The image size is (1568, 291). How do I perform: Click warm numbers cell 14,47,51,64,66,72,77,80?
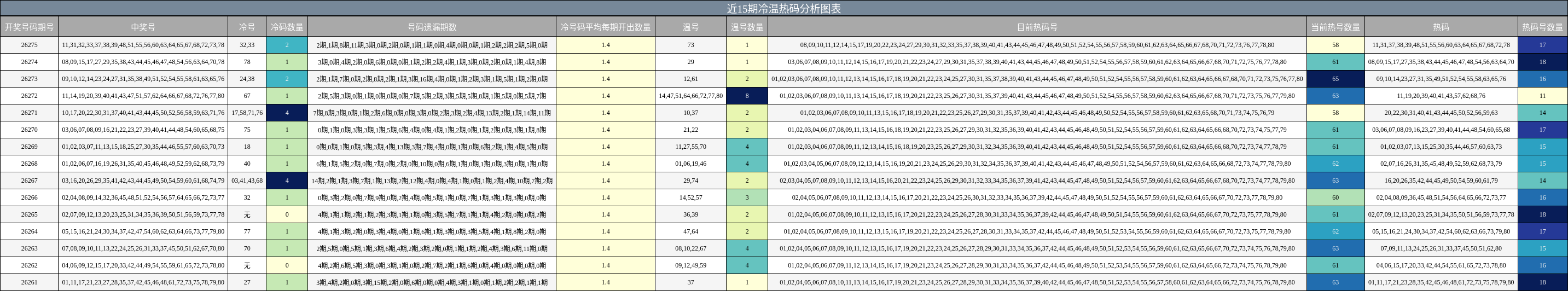click(690, 96)
